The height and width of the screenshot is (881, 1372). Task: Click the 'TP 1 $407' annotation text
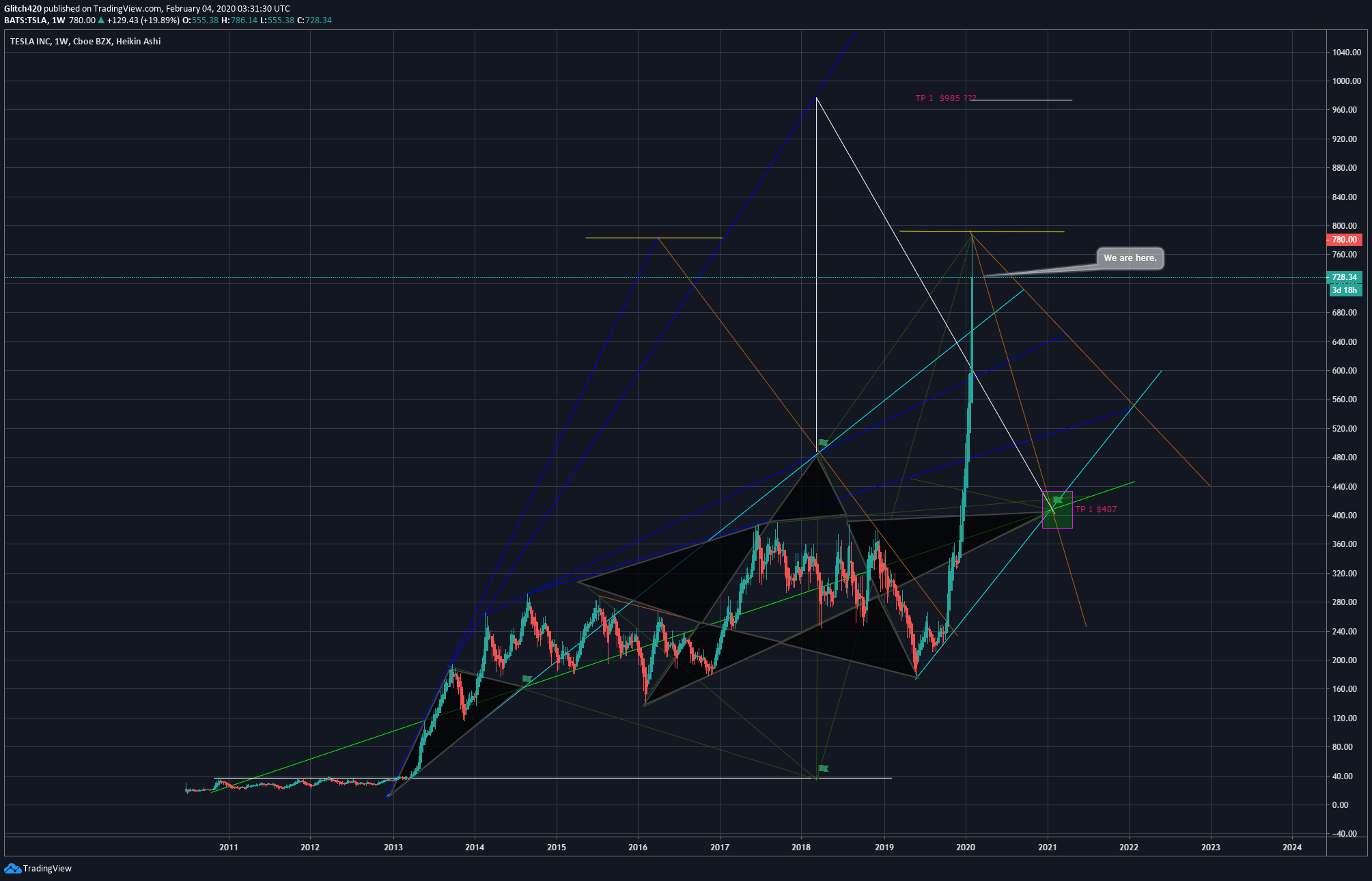point(1096,509)
